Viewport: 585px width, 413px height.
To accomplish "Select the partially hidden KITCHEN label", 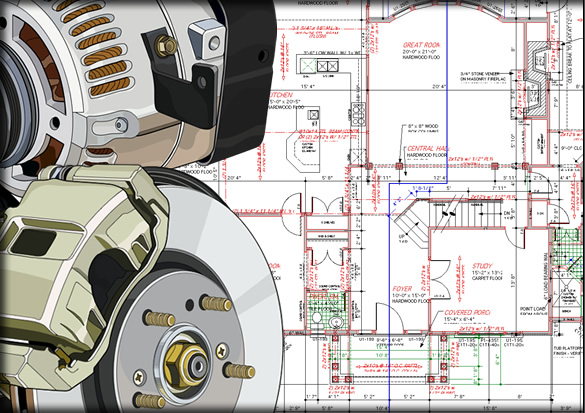I will [281, 95].
